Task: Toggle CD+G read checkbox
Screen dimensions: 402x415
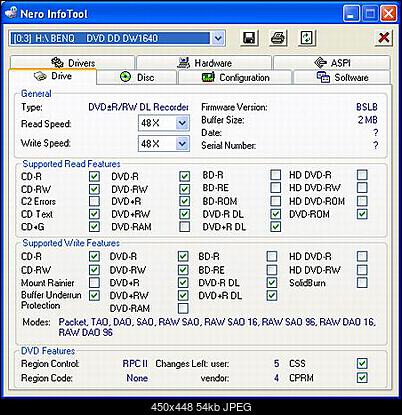Action: click(x=94, y=227)
